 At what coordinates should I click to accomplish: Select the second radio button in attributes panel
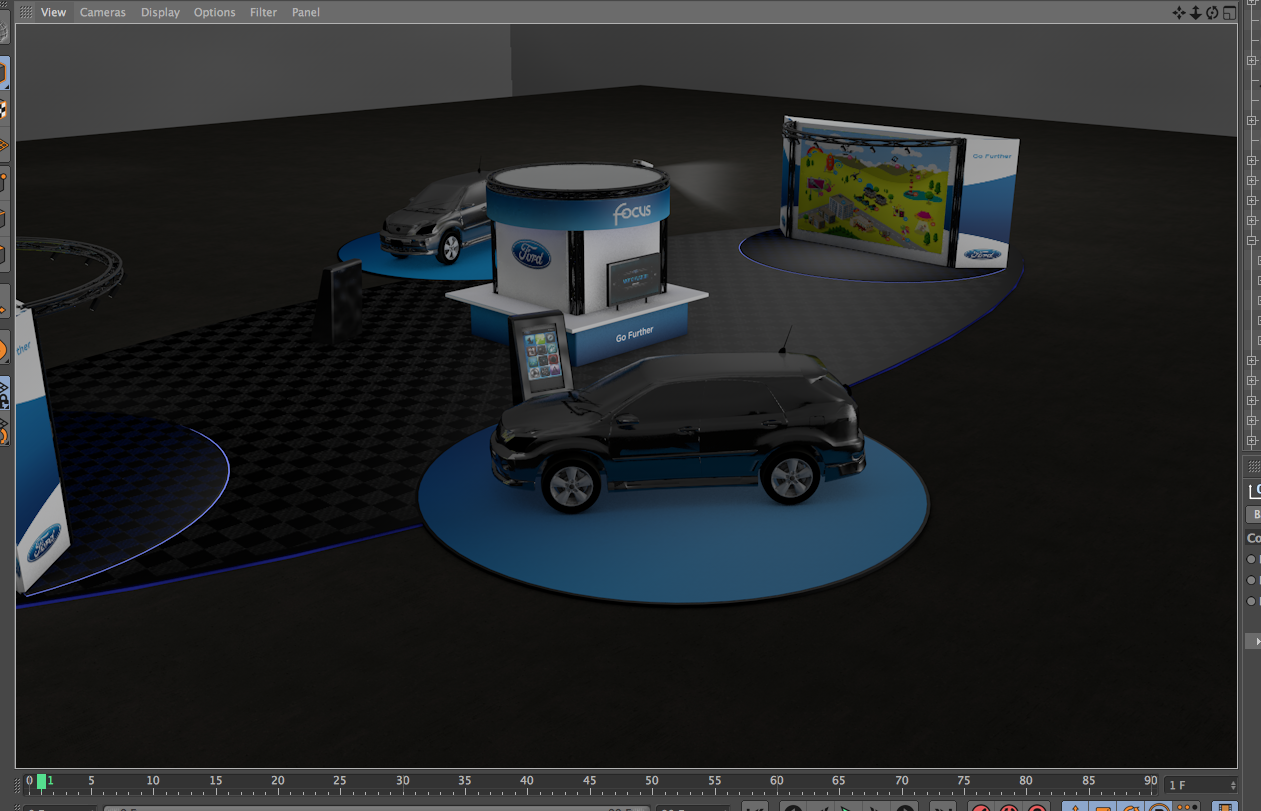(1251, 580)
